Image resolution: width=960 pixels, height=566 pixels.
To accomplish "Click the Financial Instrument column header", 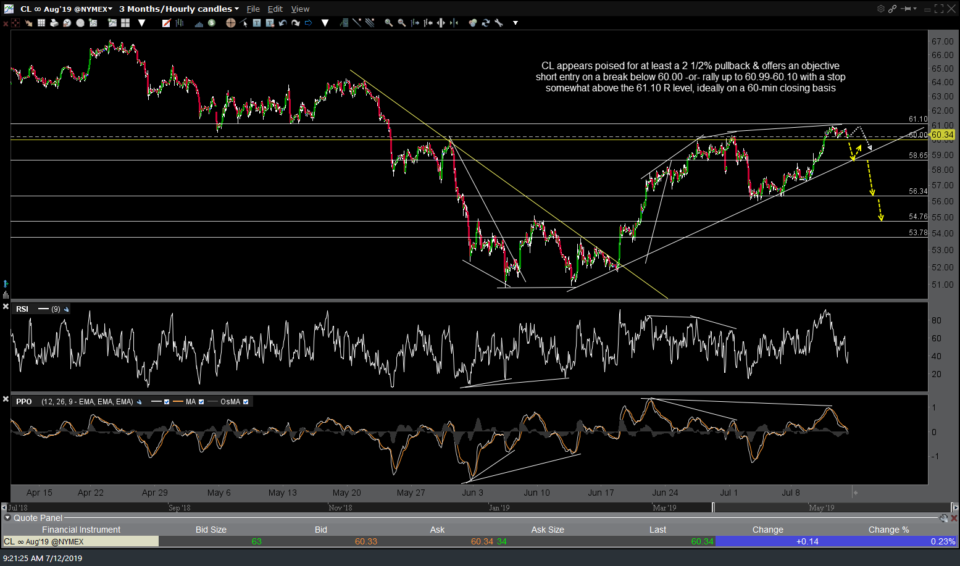I will click(81, 529).
